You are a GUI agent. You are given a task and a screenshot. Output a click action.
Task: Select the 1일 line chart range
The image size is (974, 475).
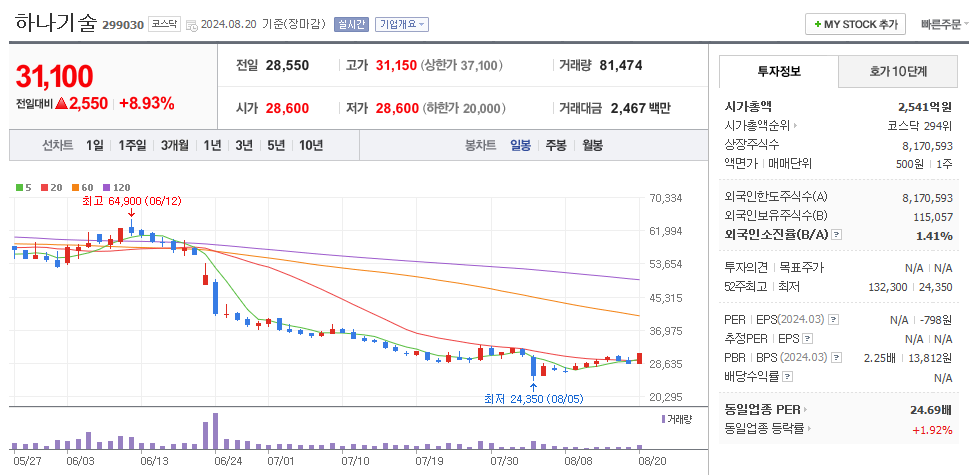click(x=95, y=146)
